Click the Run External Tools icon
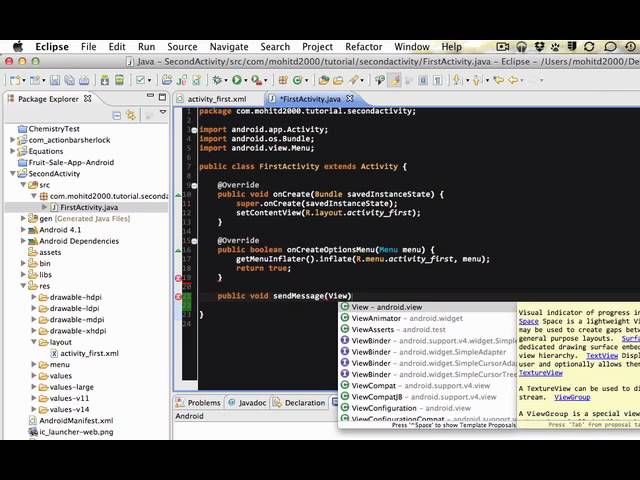The width and height of the screenshot is (640, 480). pos(256,80)
